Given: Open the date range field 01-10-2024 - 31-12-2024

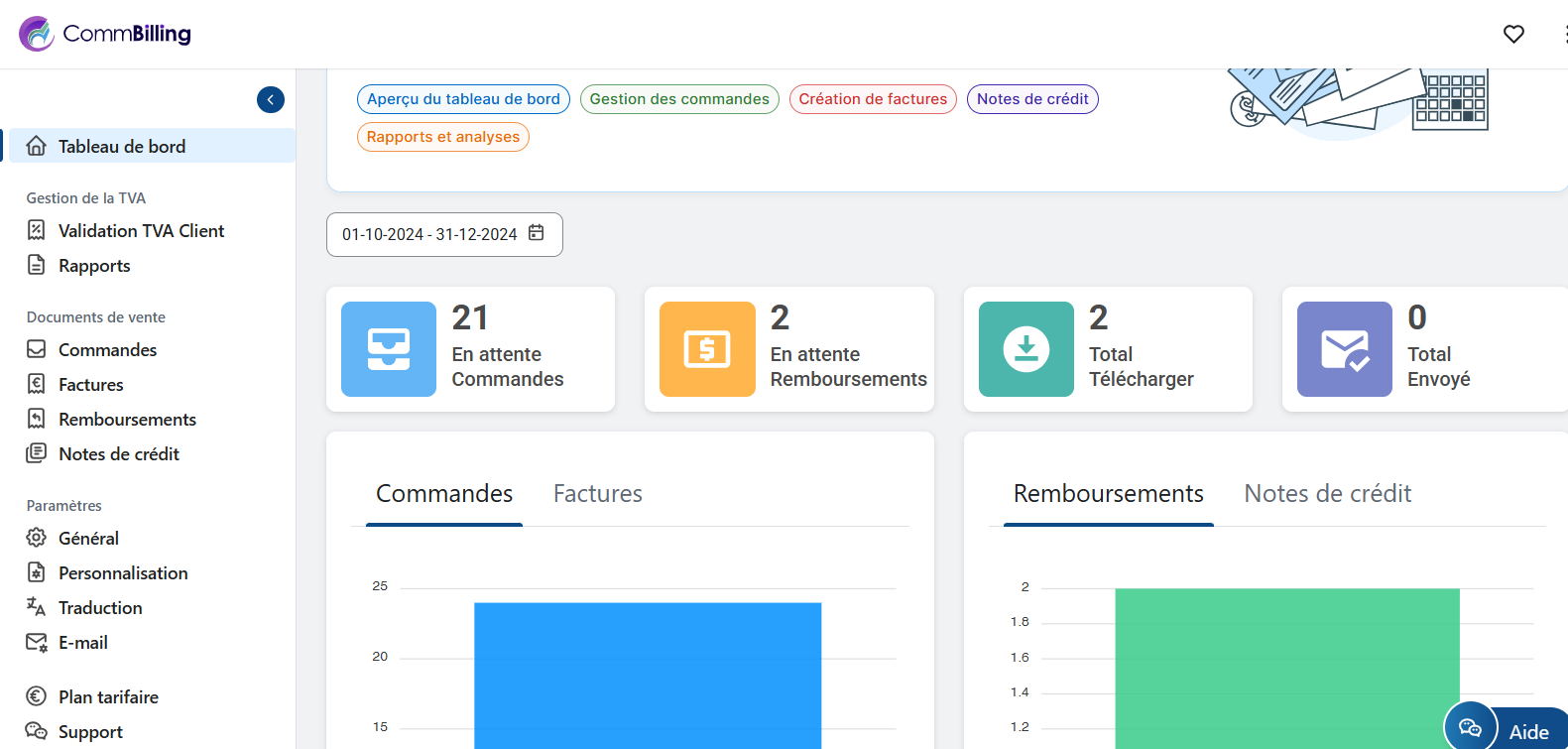Looking at the screenshot, I should 444,234.
